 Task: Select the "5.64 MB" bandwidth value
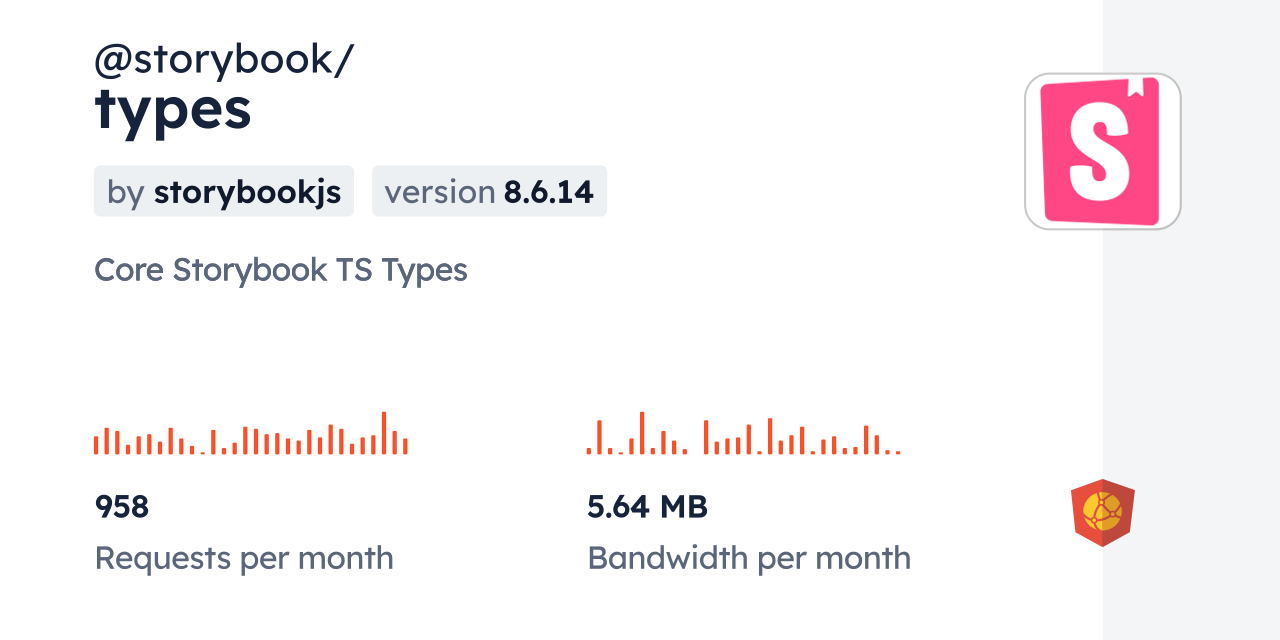click(x=647, y=507)
